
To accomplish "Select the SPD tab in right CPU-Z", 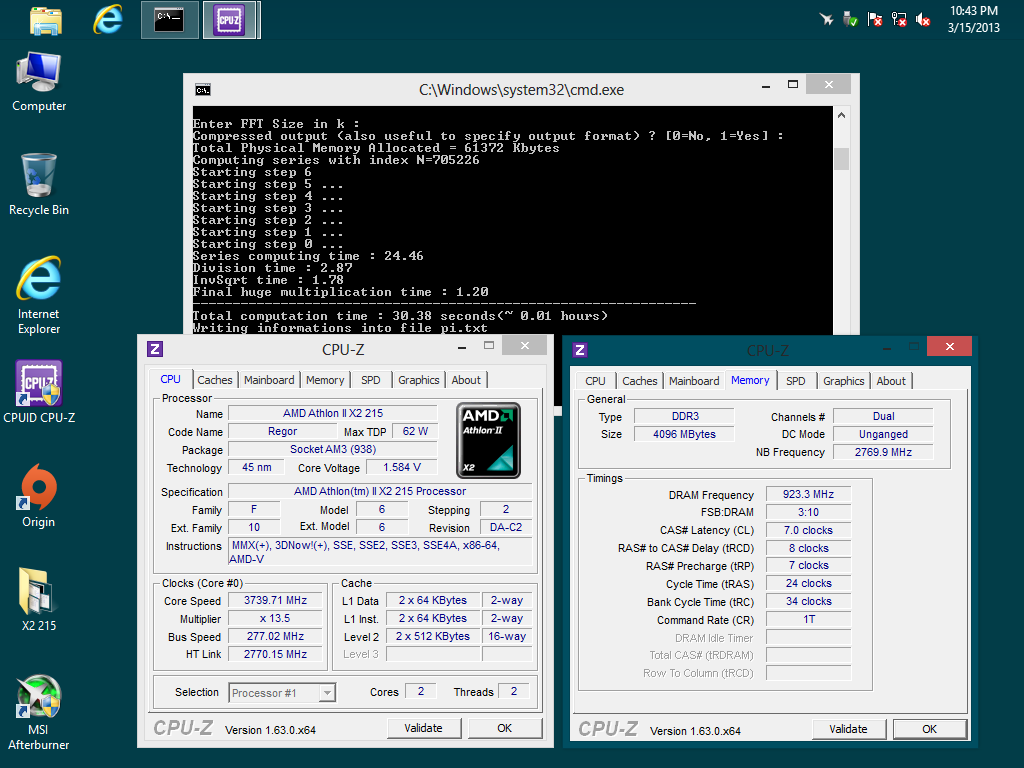I will 795,381.
